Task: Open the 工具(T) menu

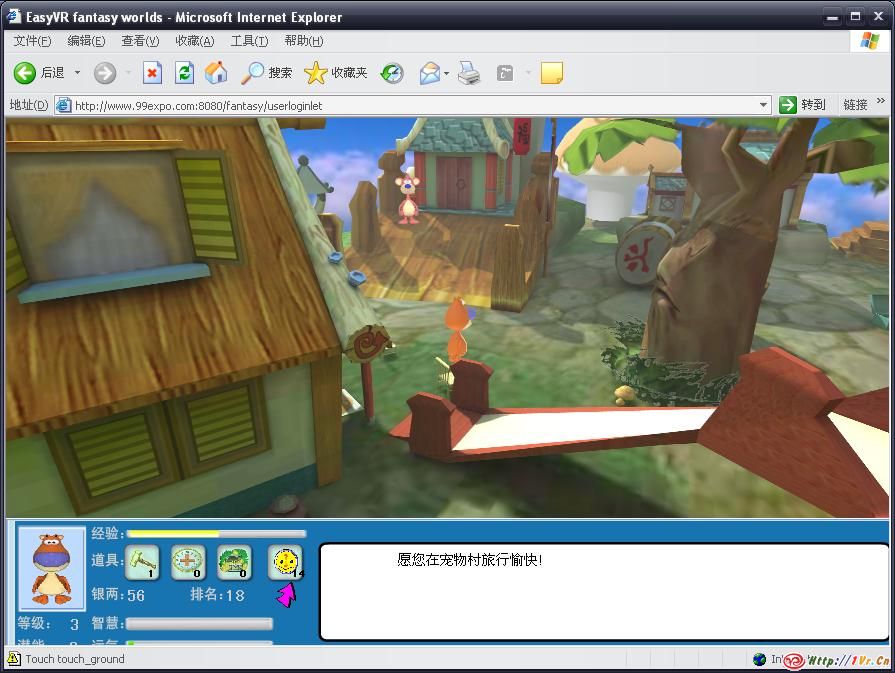Action: tap(249, 41)
